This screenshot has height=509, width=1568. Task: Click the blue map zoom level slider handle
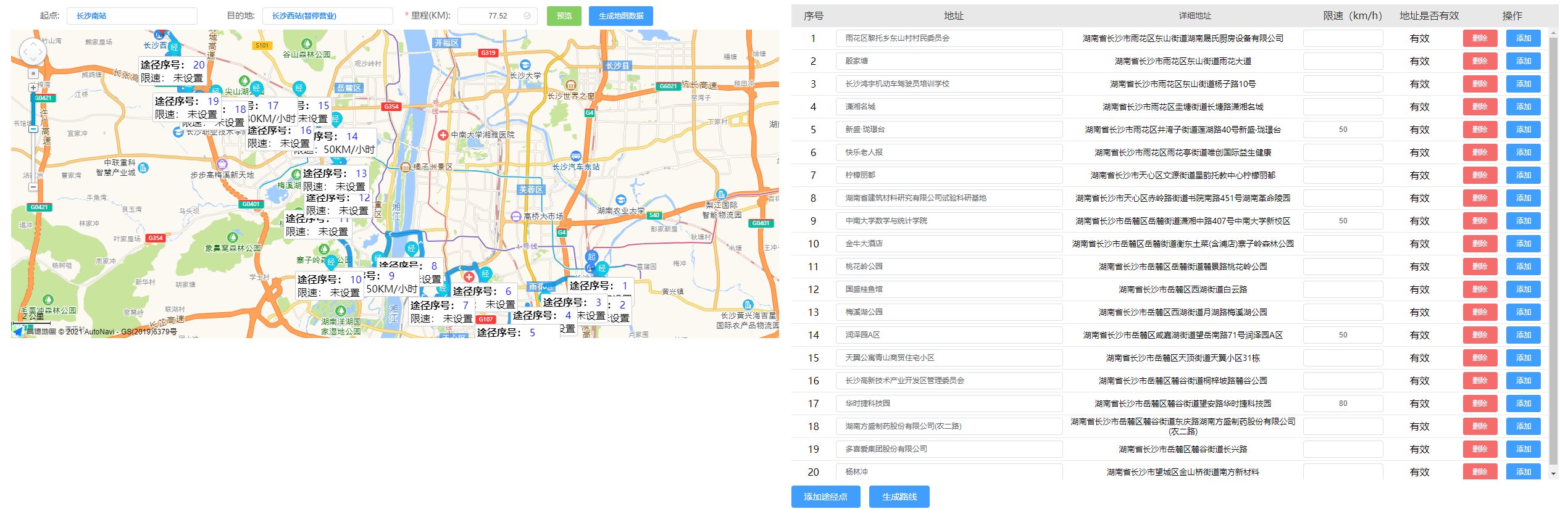[33, 130]
